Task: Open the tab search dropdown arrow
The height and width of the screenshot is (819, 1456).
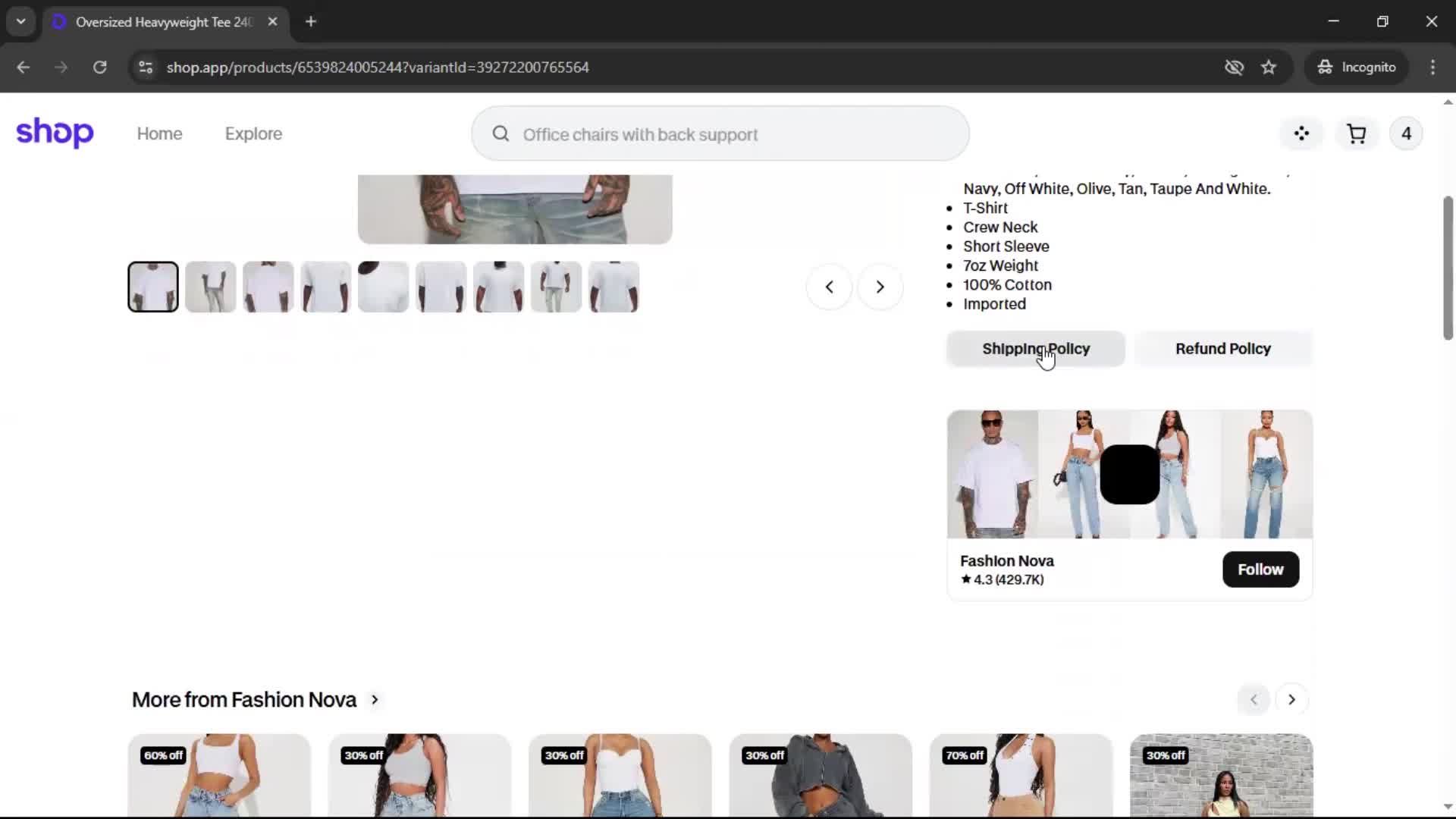Action: pos(21,21)
